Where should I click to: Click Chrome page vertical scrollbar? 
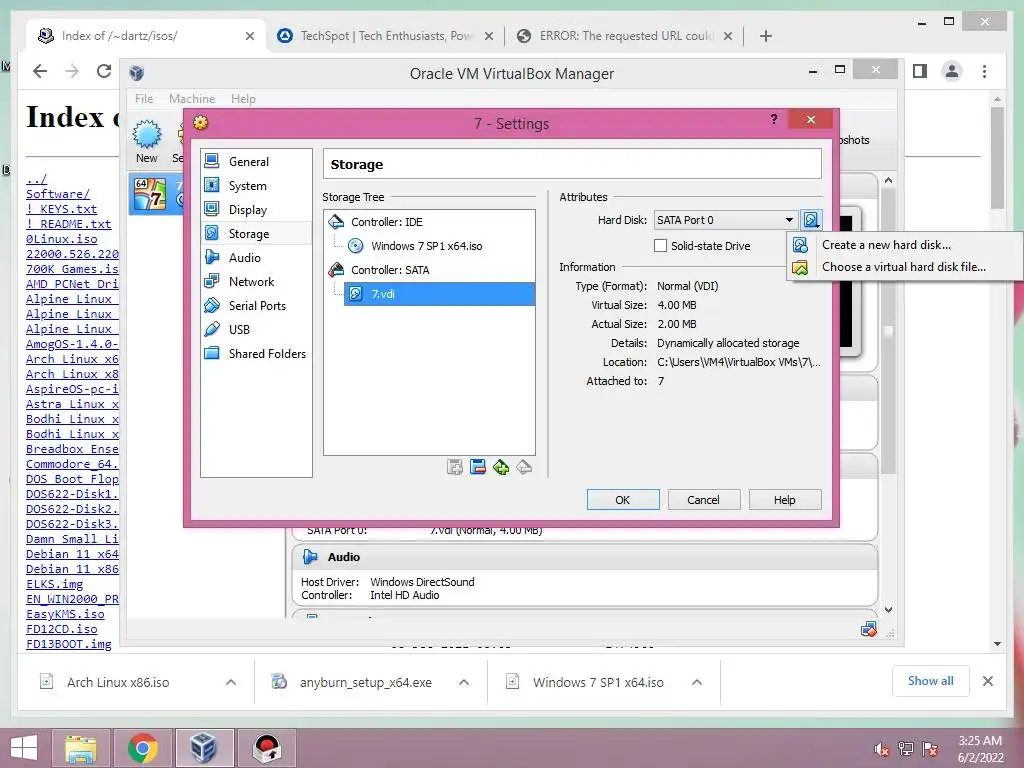point(997,157)
